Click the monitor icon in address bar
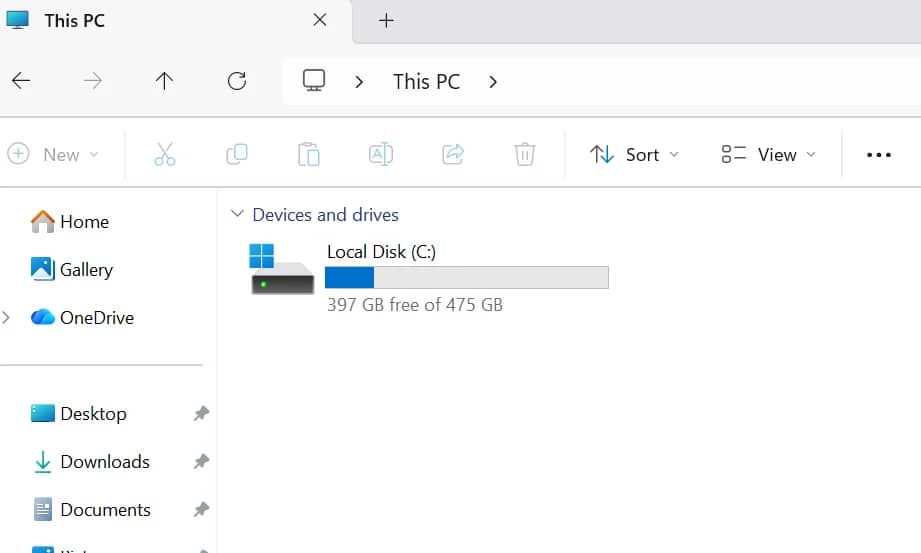 pyautogui.click(x=314, y=81)
